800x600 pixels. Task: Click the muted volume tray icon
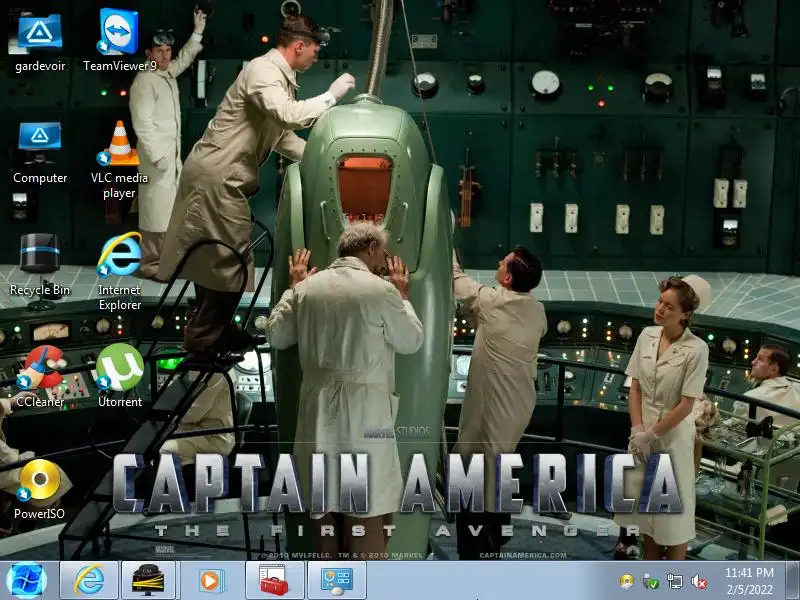click(699, 581)
